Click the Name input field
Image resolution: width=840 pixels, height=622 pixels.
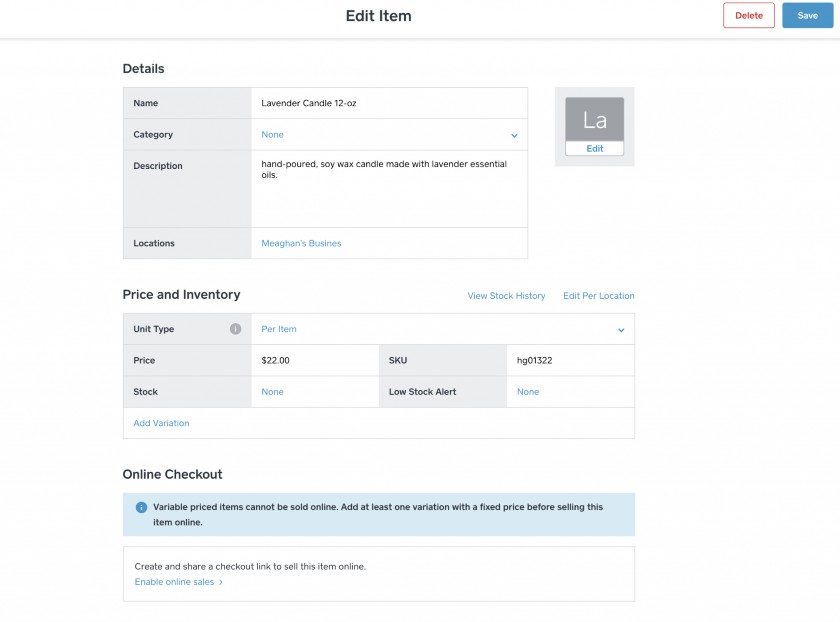388,103
